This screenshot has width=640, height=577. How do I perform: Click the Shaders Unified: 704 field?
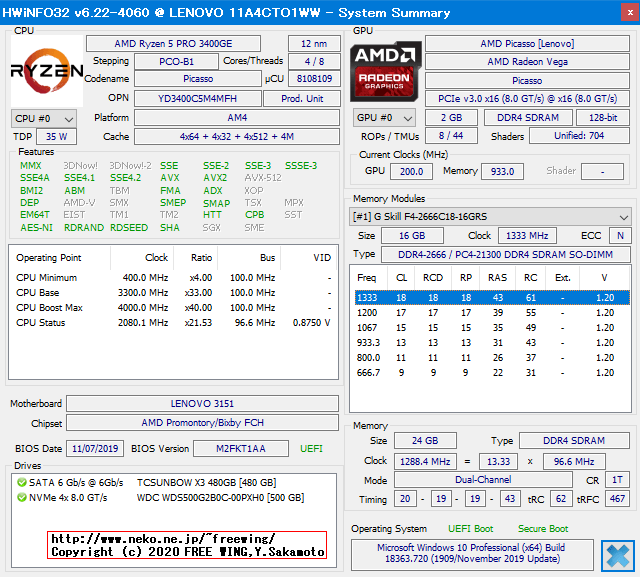[x=579, y=135]
